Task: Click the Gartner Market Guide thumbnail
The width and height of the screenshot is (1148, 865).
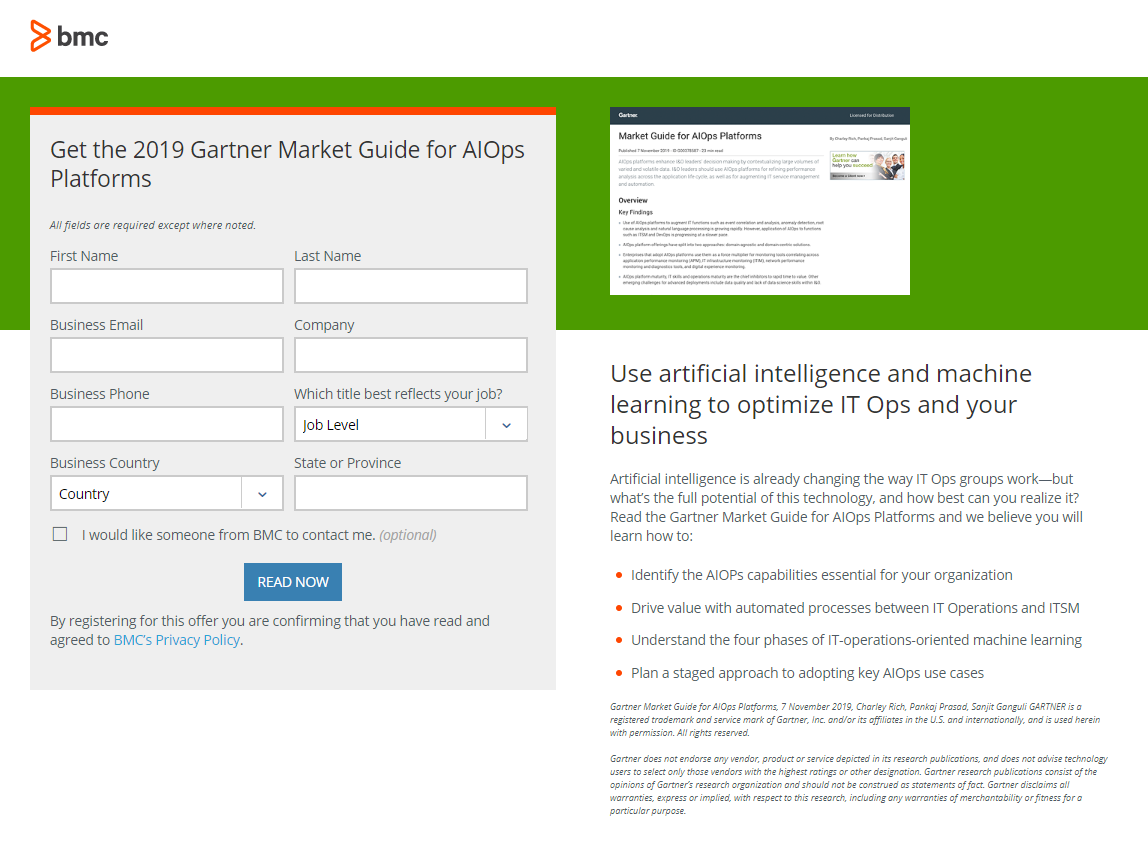Action: click(x=760, y=201)
